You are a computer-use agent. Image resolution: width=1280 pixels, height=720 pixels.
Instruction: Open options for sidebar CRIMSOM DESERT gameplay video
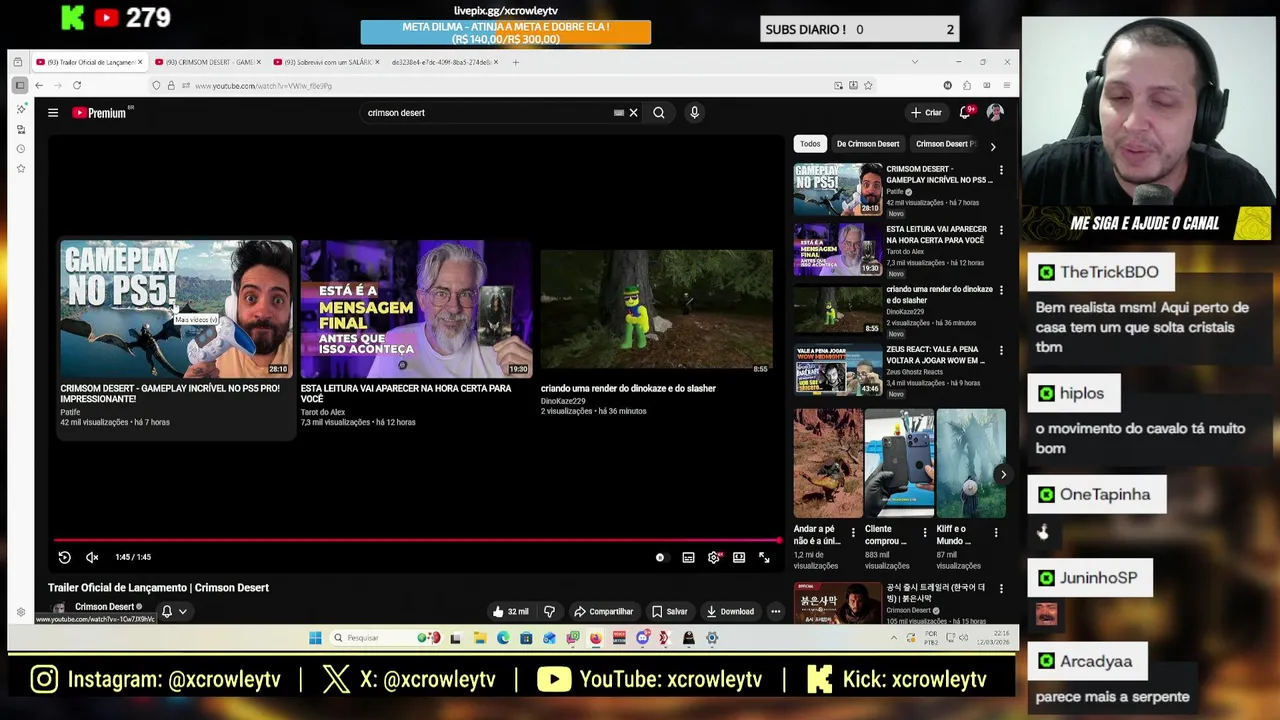[x=1001, y=170]
